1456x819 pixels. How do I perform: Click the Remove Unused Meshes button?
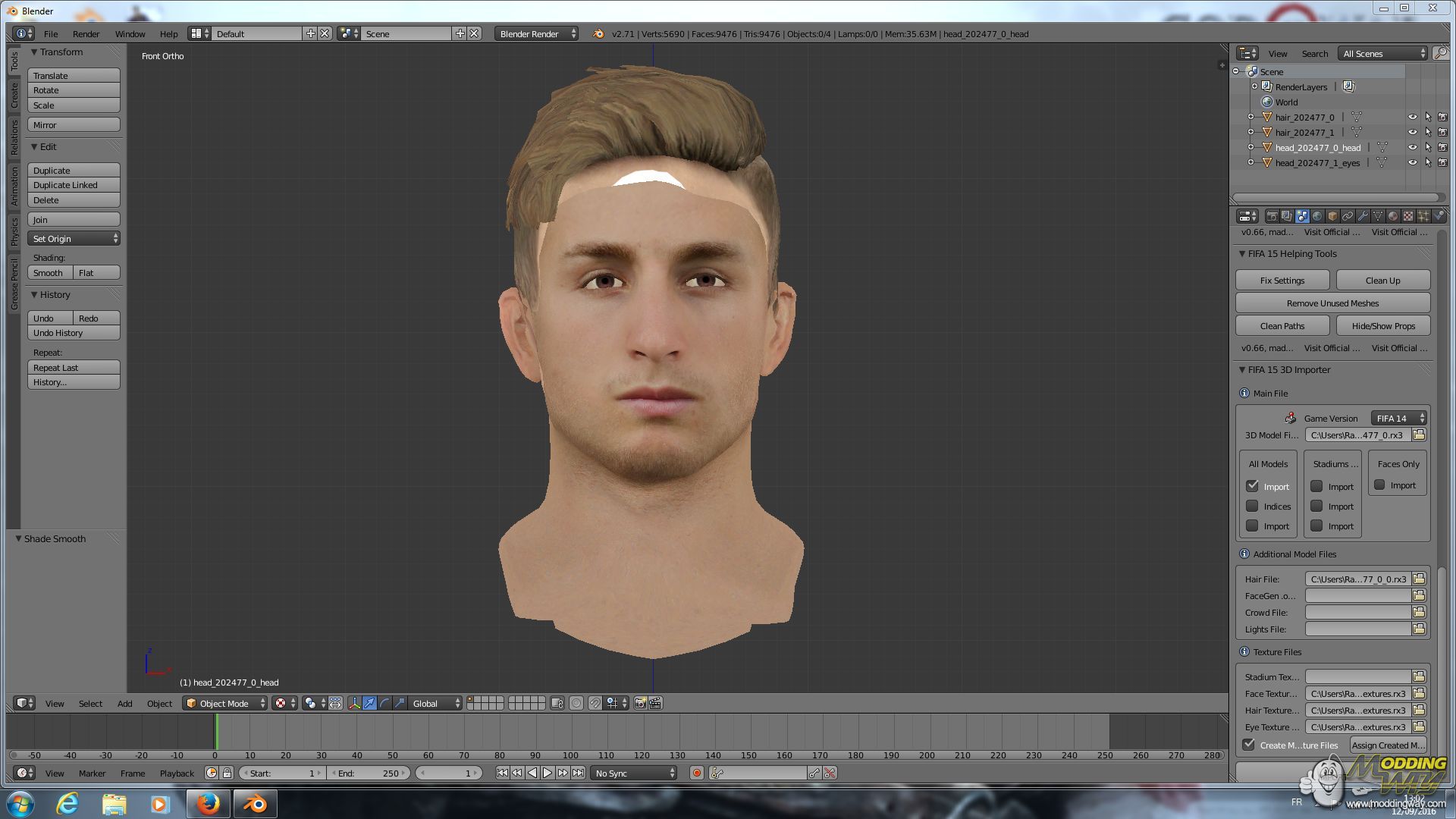pos(1332,303)
